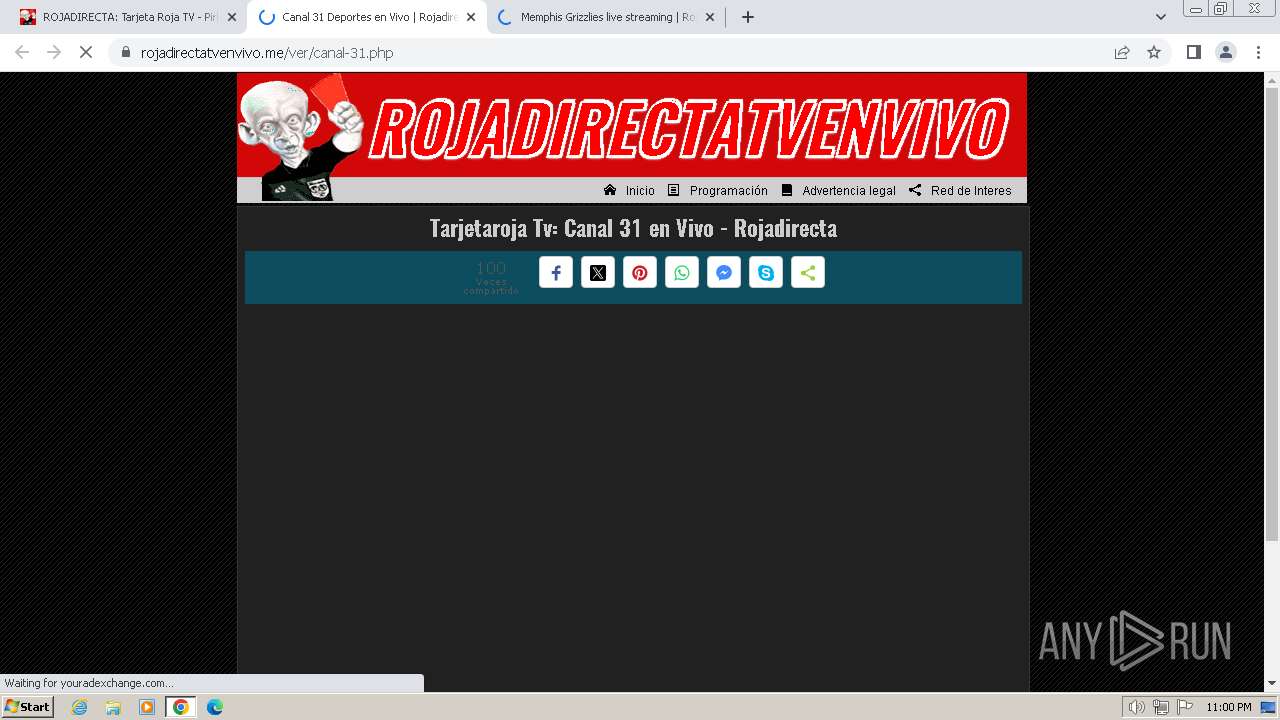The image size is (1280, 720).
Task: Open the Advertencia legal link
Action: (838, 190)
